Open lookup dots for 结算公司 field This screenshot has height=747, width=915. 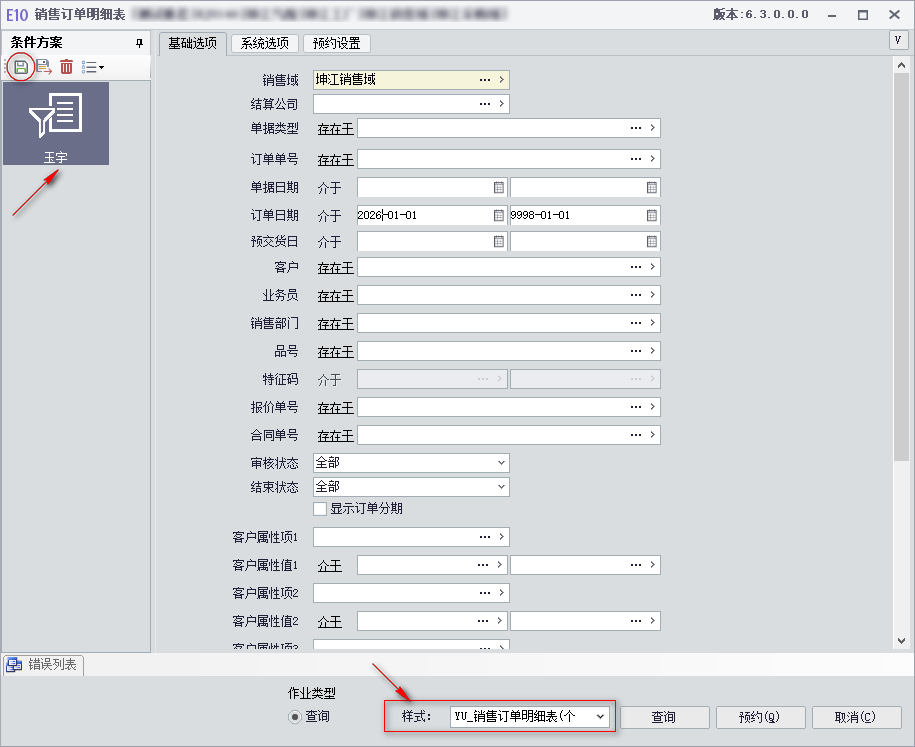[x=485, y=104]
